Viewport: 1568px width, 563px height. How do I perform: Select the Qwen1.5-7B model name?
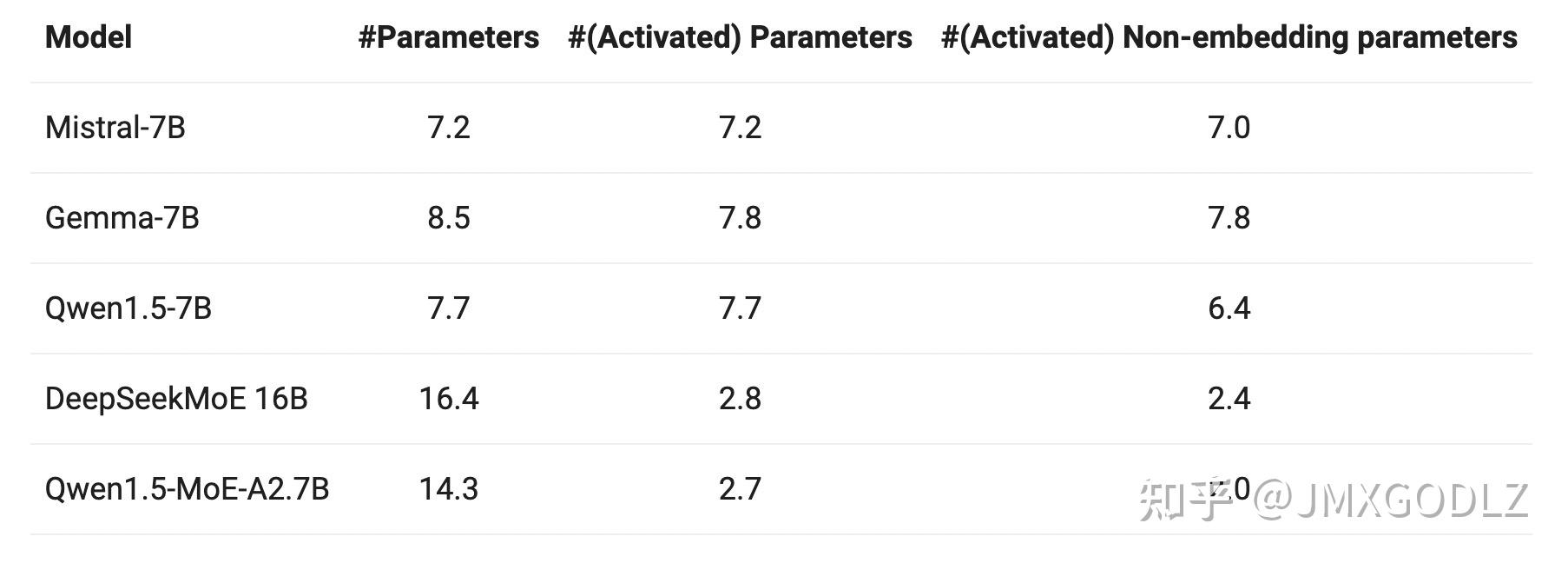(x=128, y=308)
